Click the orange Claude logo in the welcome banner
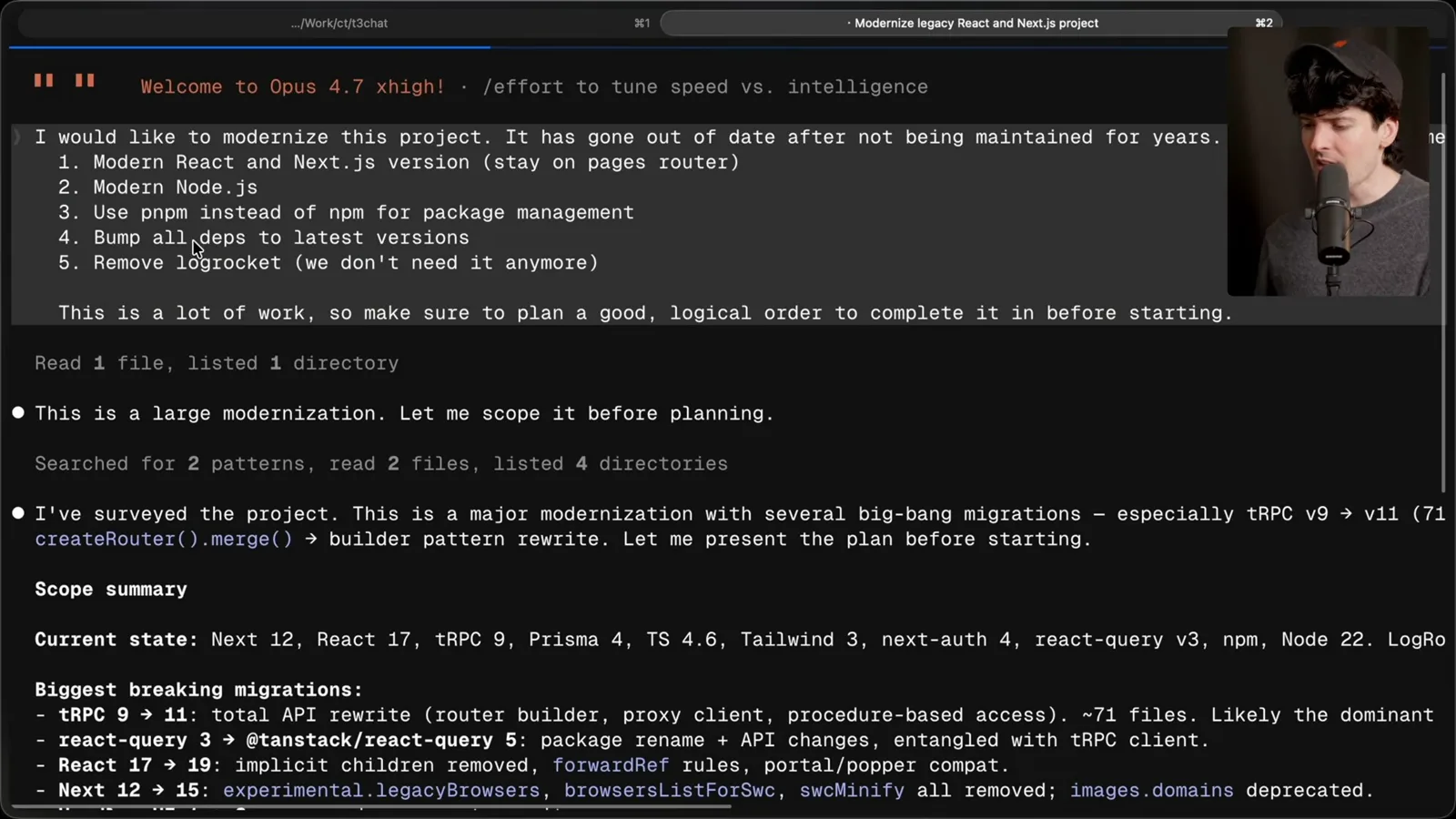Screen dimensions: 1456x819 (x=65, y=81)
